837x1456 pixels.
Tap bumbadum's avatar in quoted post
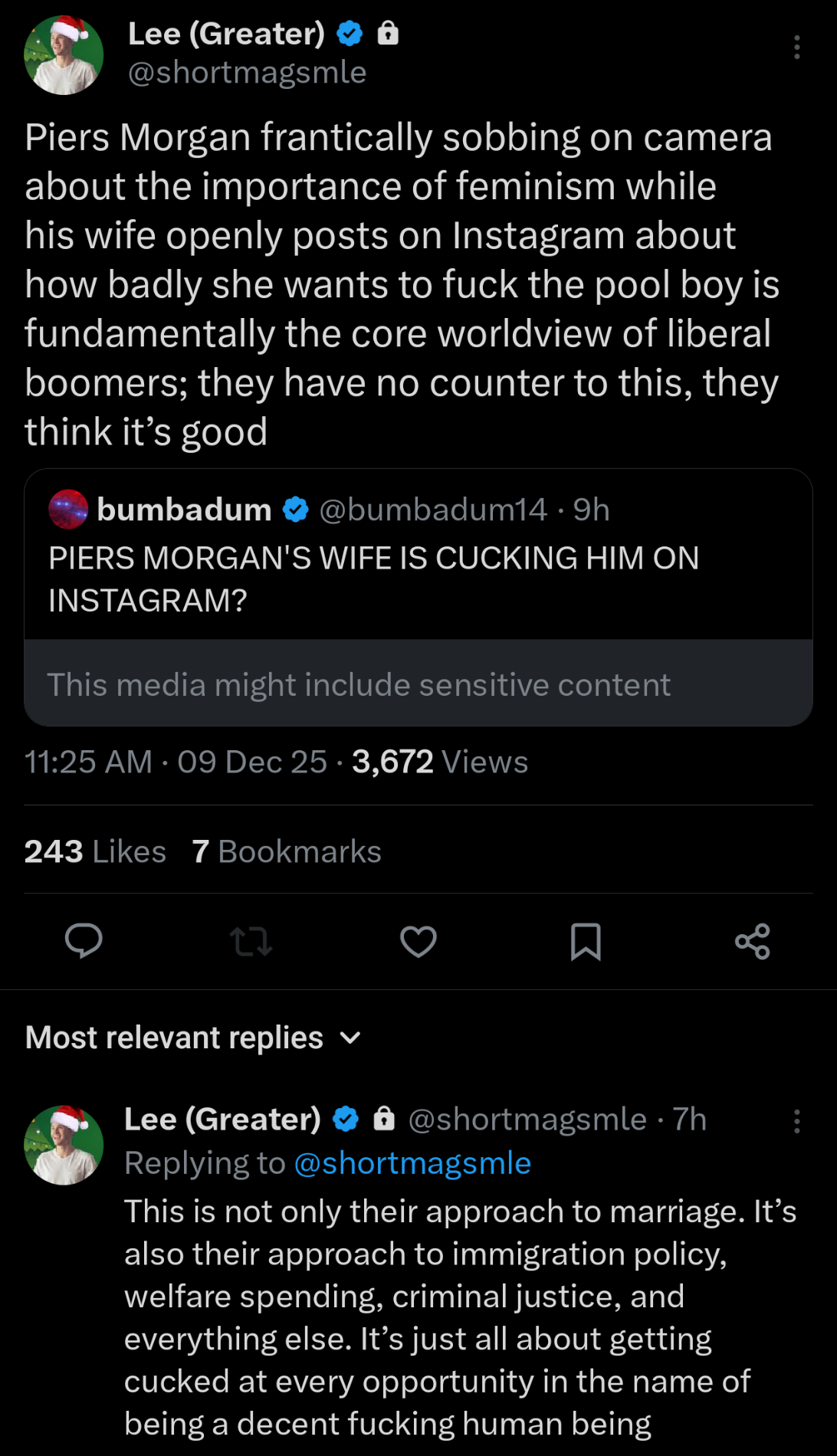[68, 510]
